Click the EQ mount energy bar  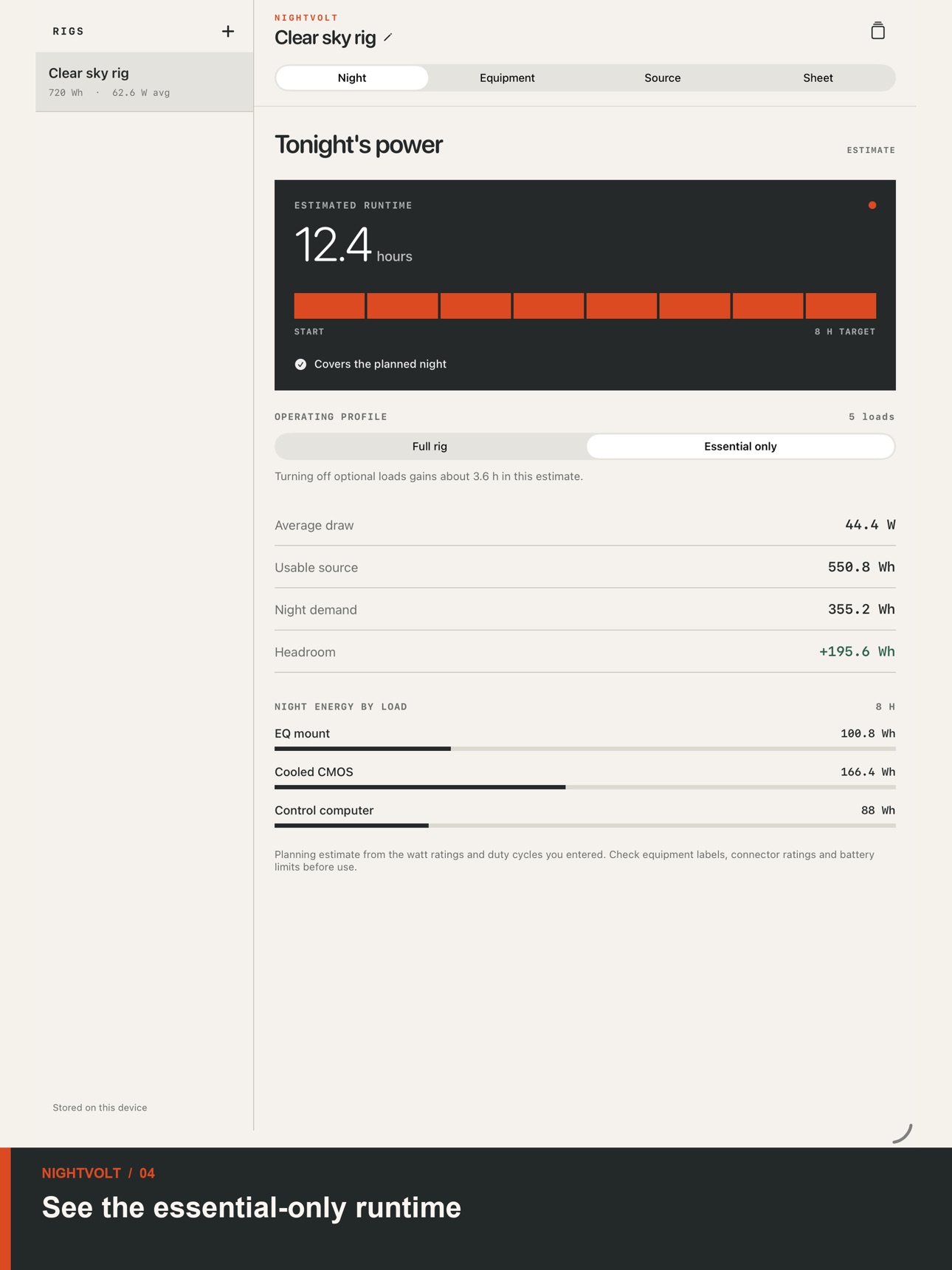(x=585, y=749)
